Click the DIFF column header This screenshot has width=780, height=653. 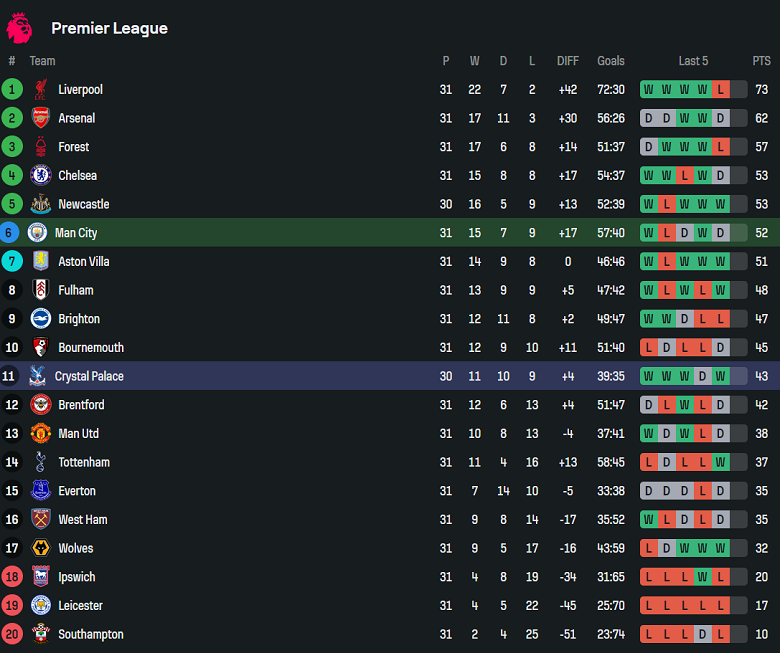coord(567,61)
